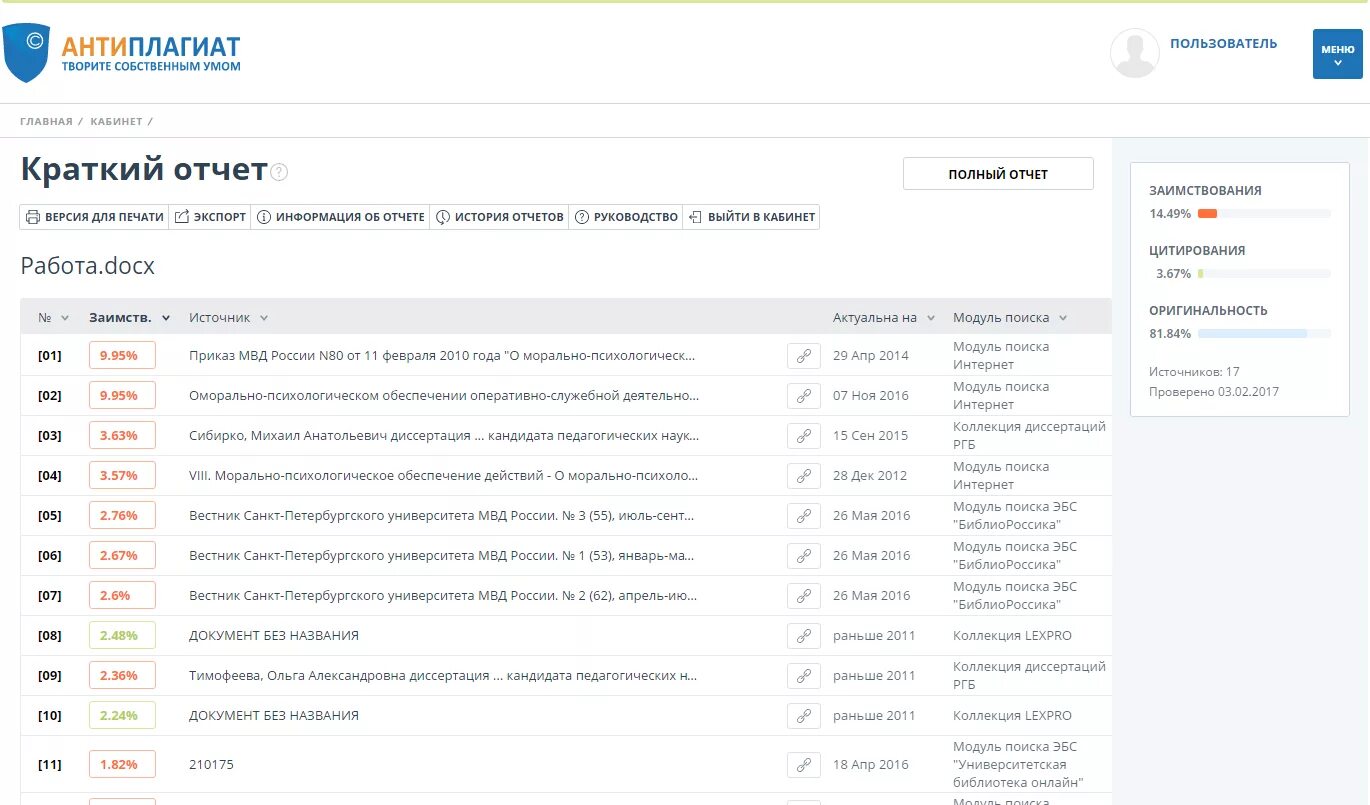The height and width of the screenshot is (805, 1370).
Task: Click the Цитирования progress bar
Action: 1264,274
